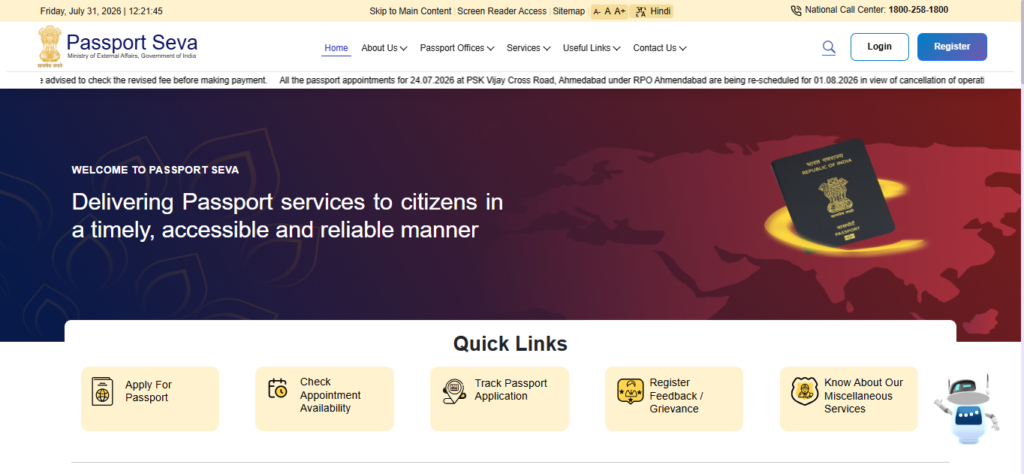This screenshot has height=474, width=1024.
Task: Click the search magnifier icon
Action: 828,47
